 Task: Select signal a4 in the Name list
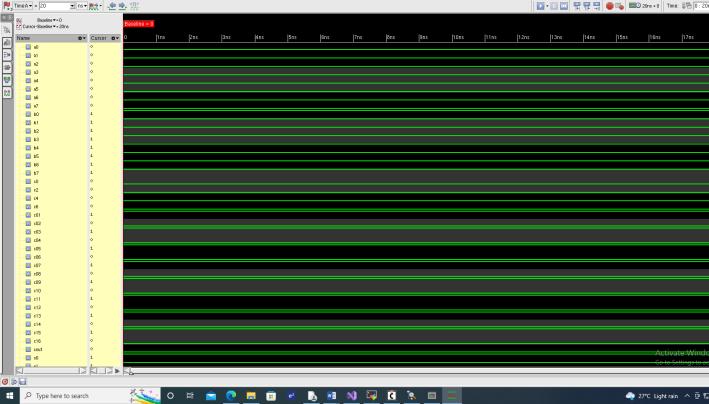coord(36,81)
